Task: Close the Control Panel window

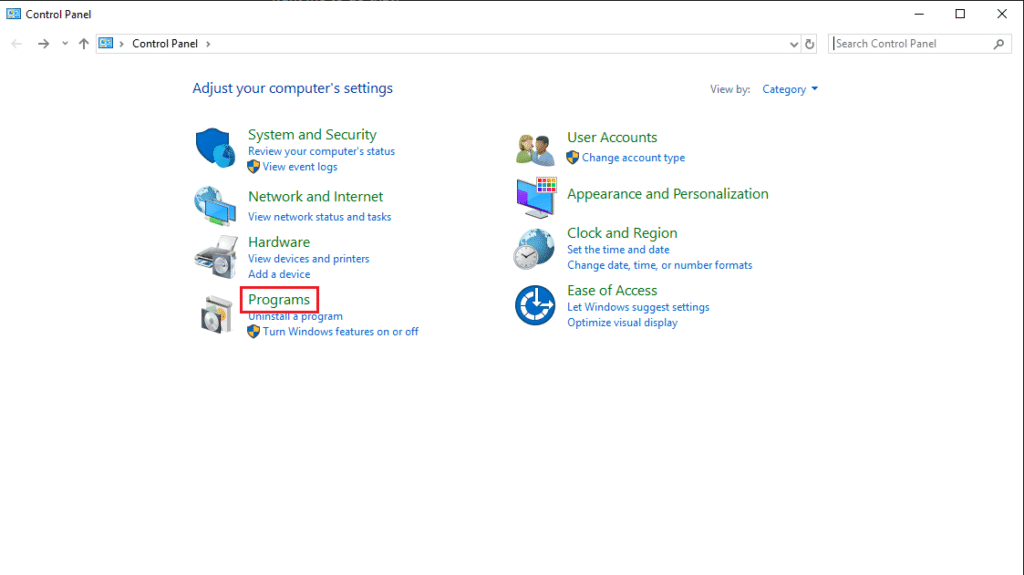Action: pyautogui.click(x=1002, y=14)
